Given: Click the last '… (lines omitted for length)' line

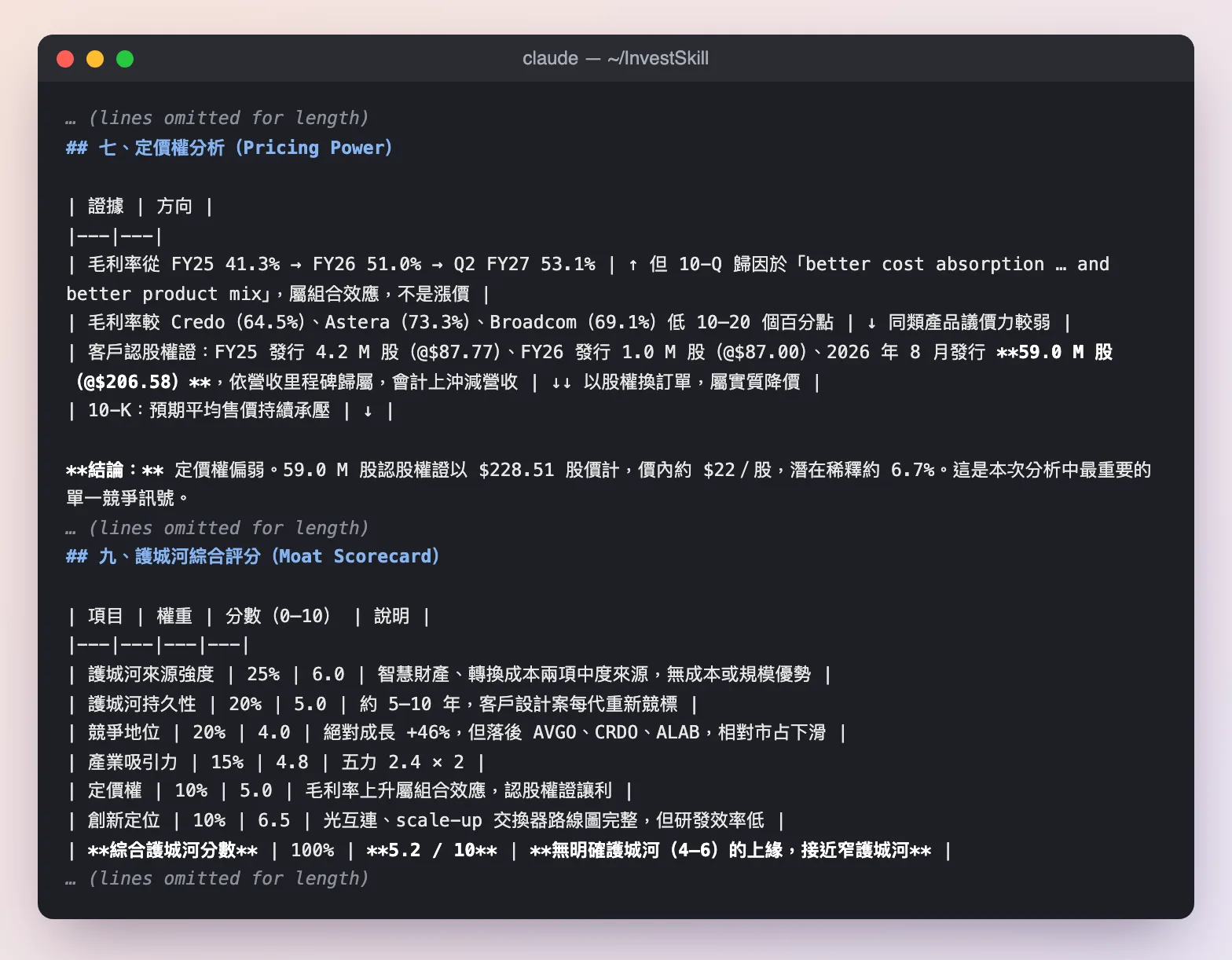Looking at the screenshot, I should (x=218, y=878).
